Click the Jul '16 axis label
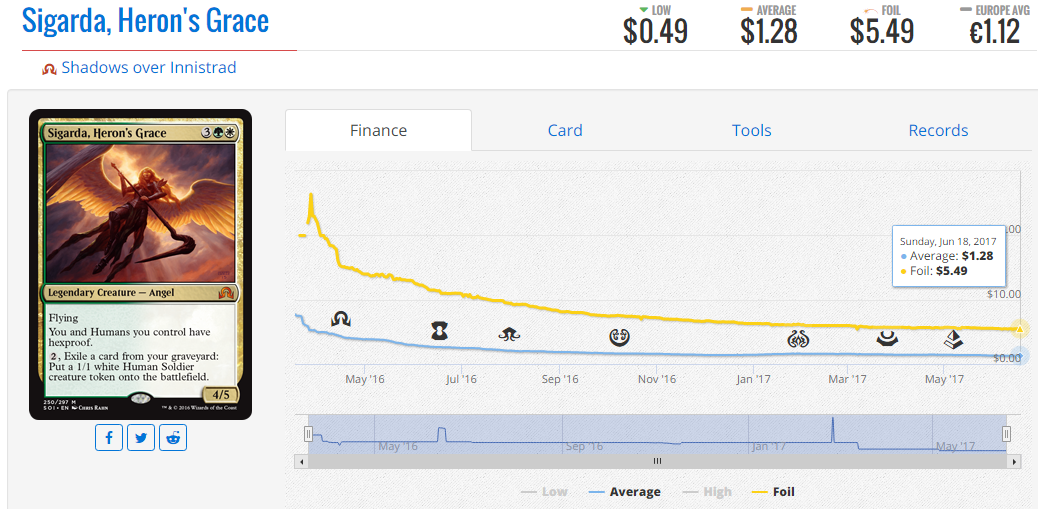The width and height of the screenshot is (1038, 509). [461, 379]
